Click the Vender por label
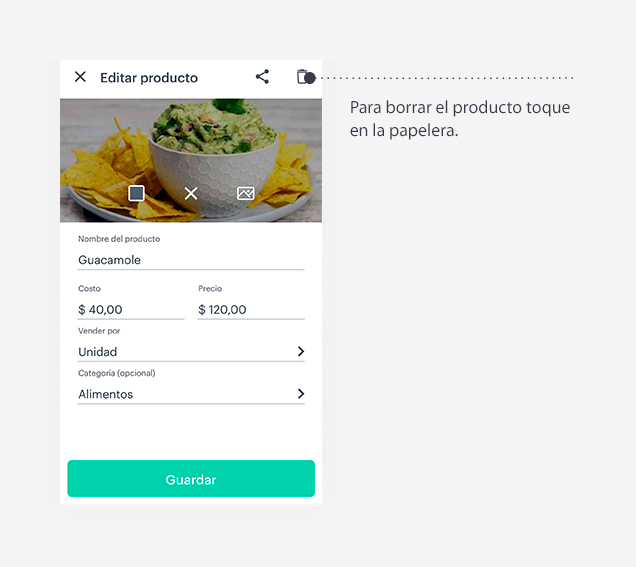The image size is (636, 567). point(99,331)
